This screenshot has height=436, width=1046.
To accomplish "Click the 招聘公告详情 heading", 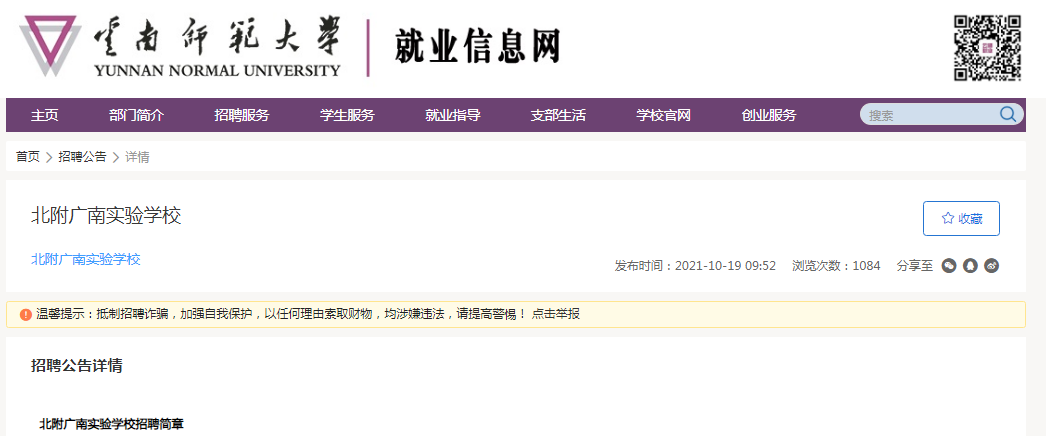I will pyautogui.click(x=77, y=365).
